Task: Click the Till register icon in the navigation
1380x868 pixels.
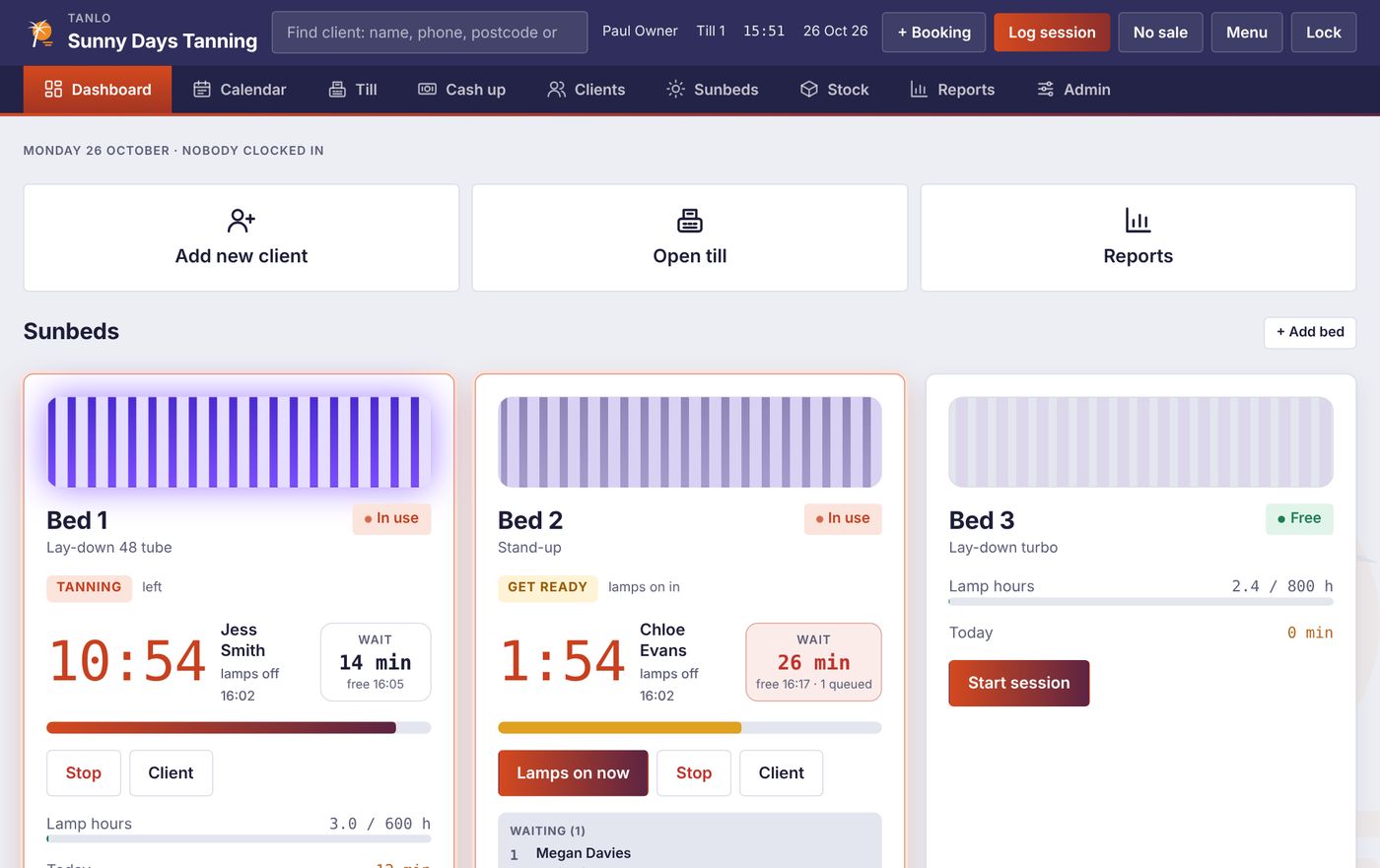Action: (337, 90)
